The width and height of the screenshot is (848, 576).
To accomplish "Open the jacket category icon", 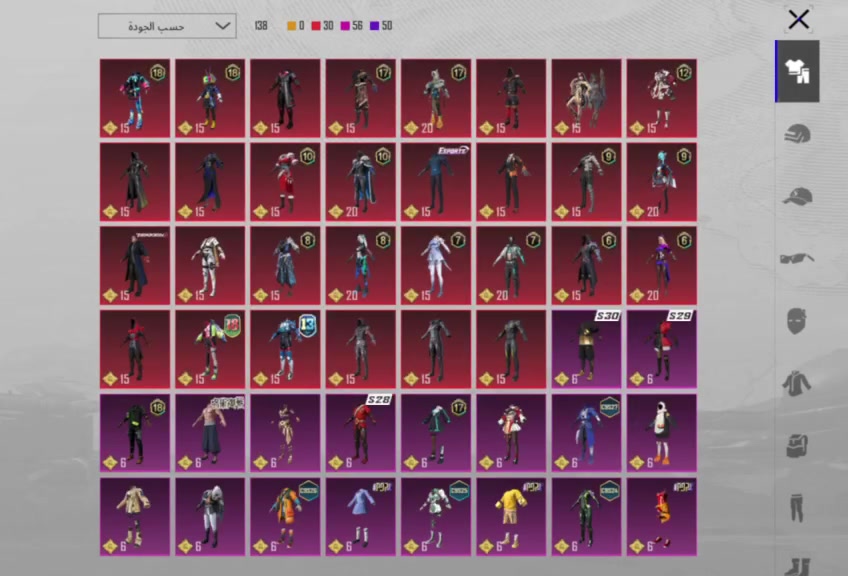I will [796, 383].
